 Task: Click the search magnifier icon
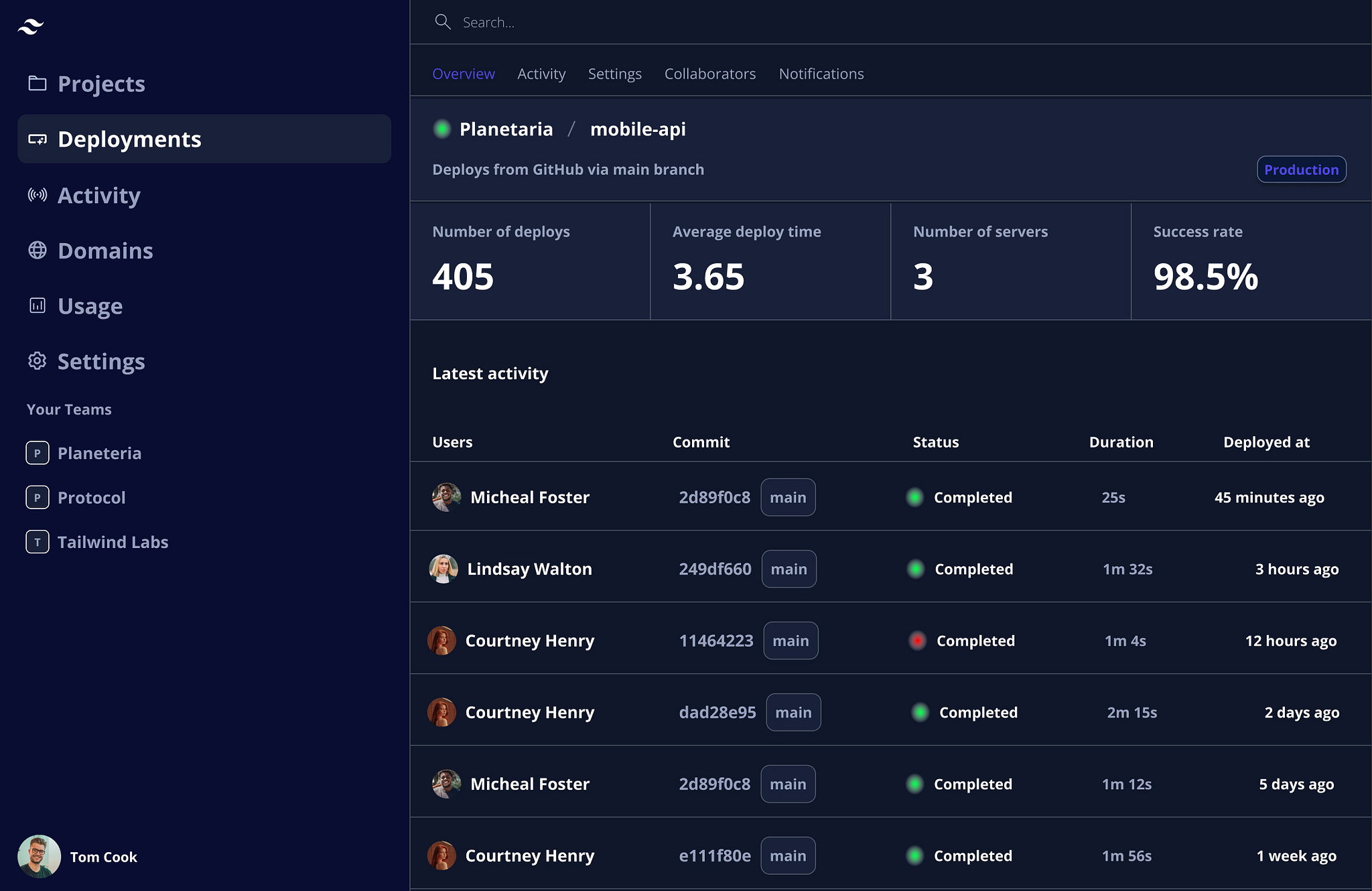(x=443, y=21)
